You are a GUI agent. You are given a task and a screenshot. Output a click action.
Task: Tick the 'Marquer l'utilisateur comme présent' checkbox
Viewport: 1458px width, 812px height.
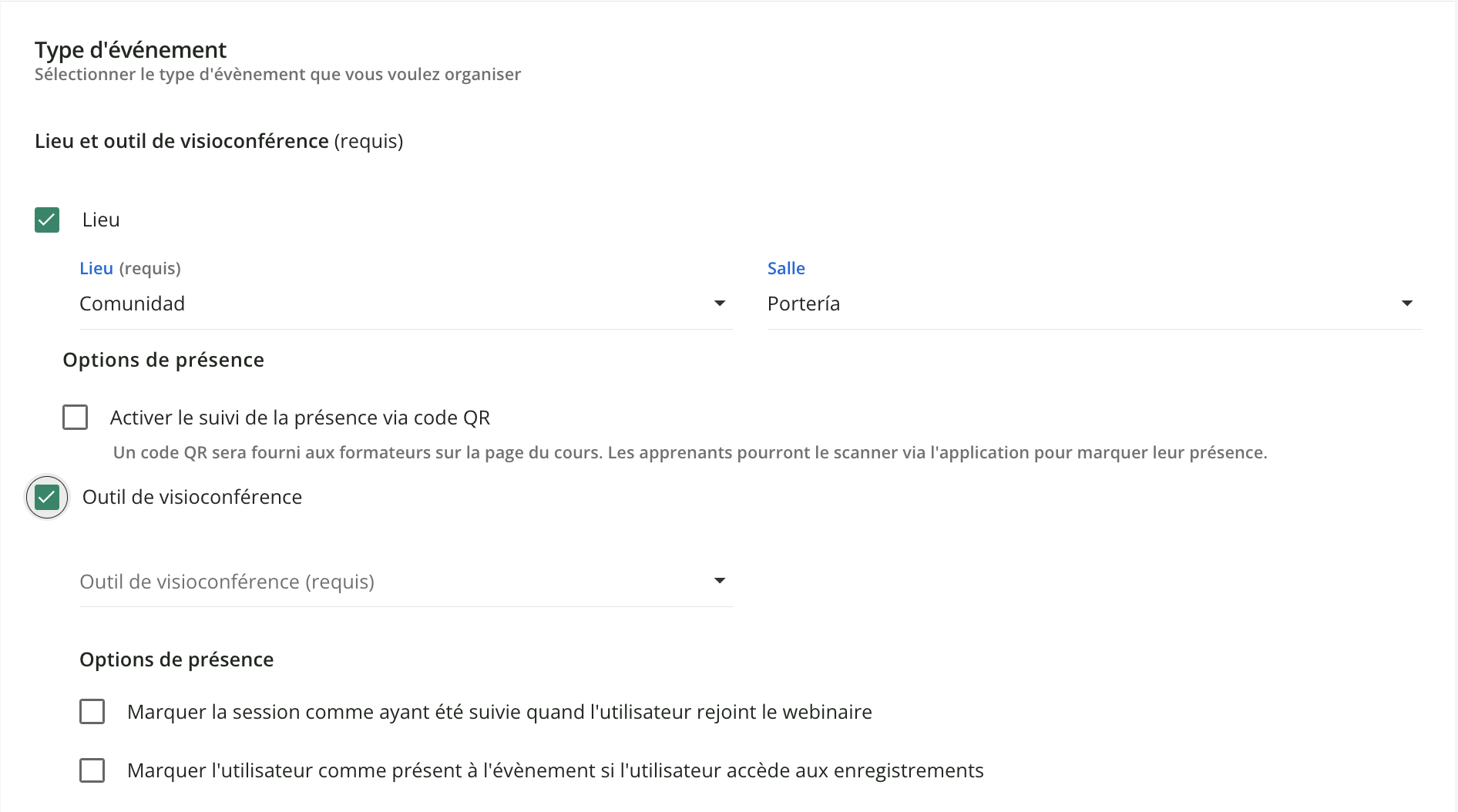tap(92, 770)
